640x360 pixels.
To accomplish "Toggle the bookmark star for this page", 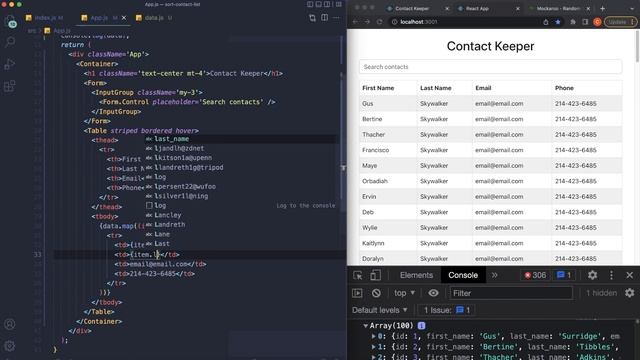I will 558,22.
